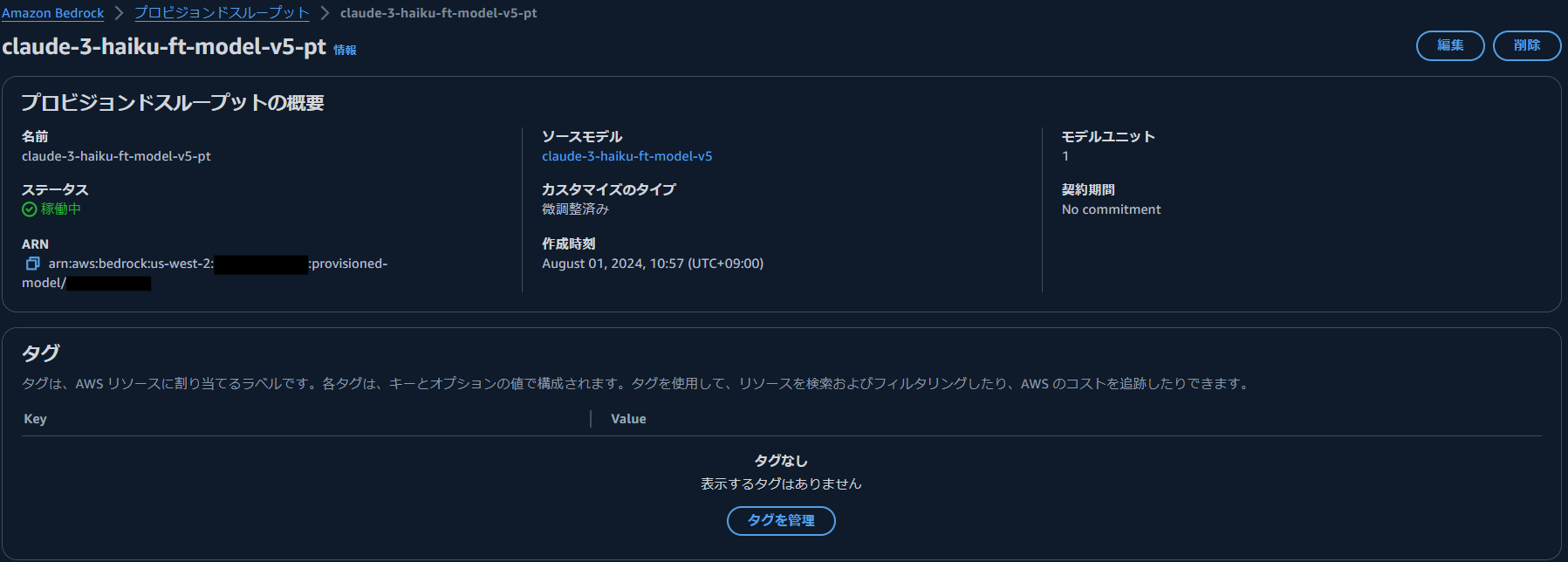
Task: Click the タグ section heading
Action: (x=41, y=353)
